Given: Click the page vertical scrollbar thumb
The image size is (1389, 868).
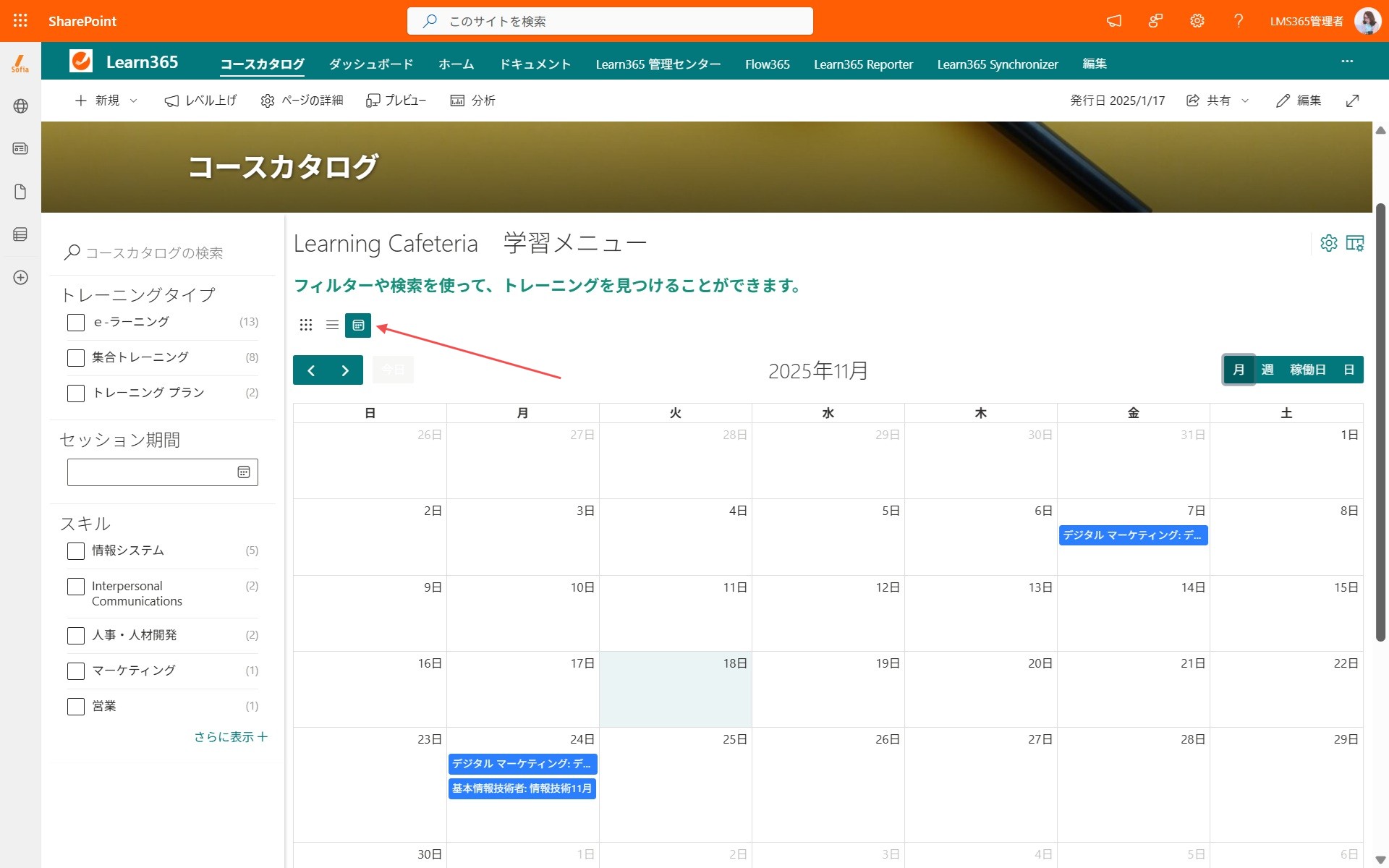Looking at the screenshot, I should pyautogui.click(x=1380, y=423).
